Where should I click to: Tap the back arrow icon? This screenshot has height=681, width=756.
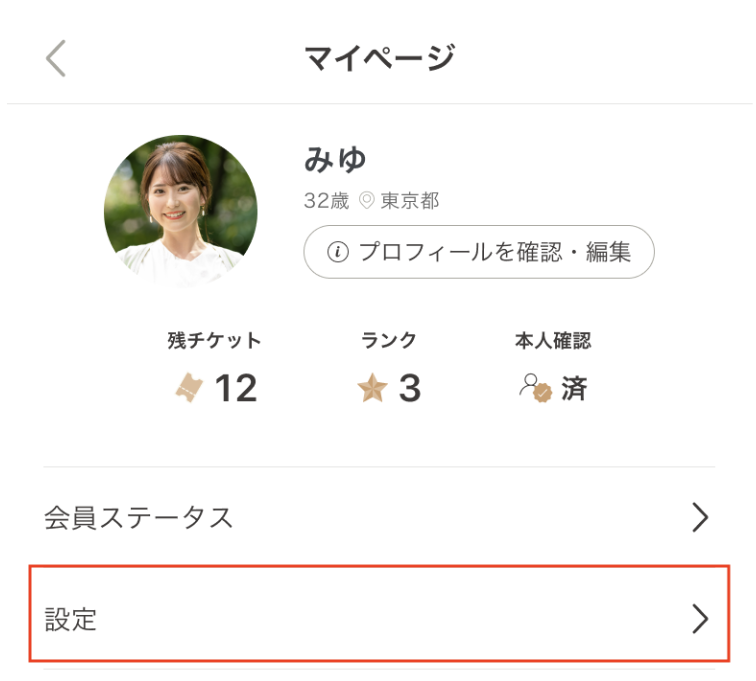click(56, 59)
